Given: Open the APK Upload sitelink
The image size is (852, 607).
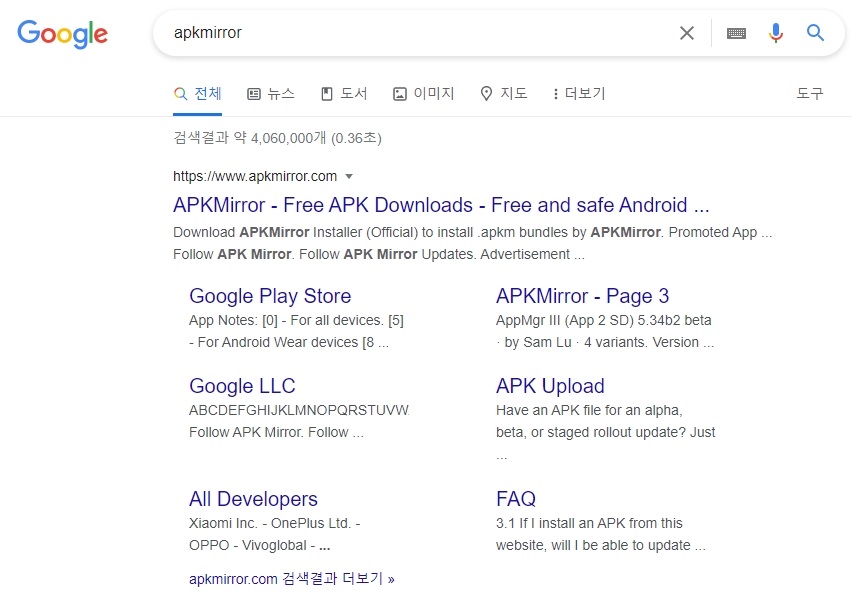Looking at the screenshot, I should tap(550, 386).
